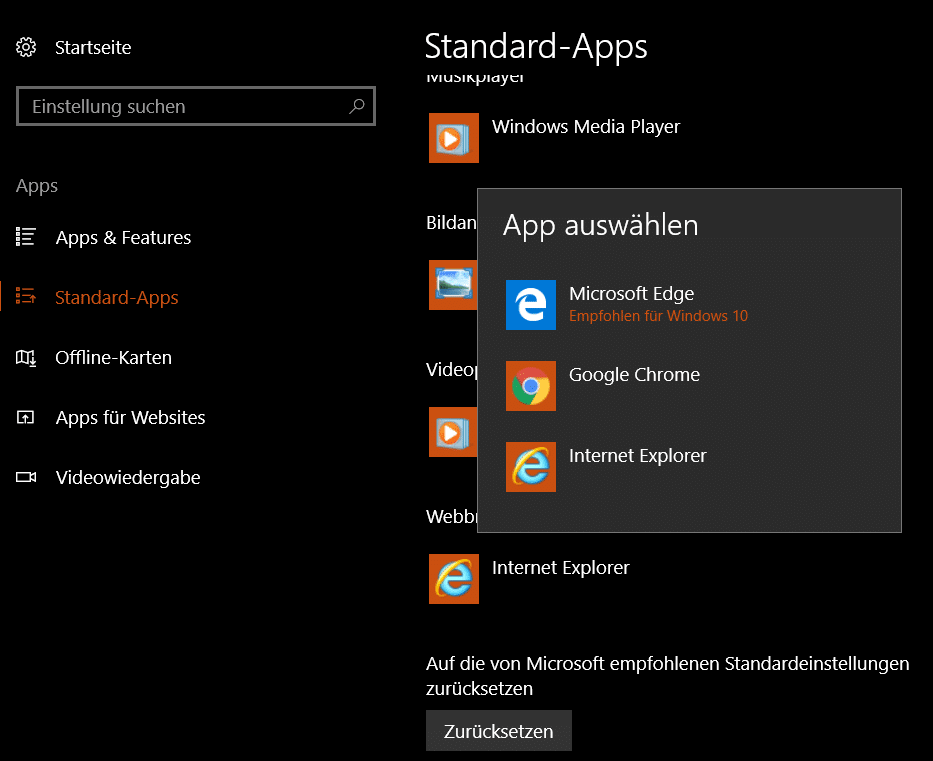Click the magnifier icon in the search box
Screen dimensions: 933x761
(356, 107)
